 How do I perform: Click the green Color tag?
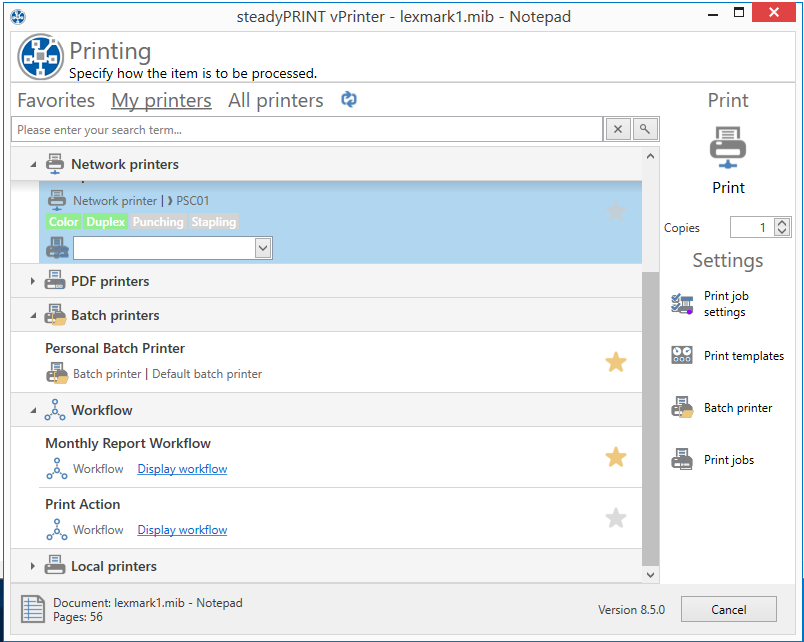(64, 222)
